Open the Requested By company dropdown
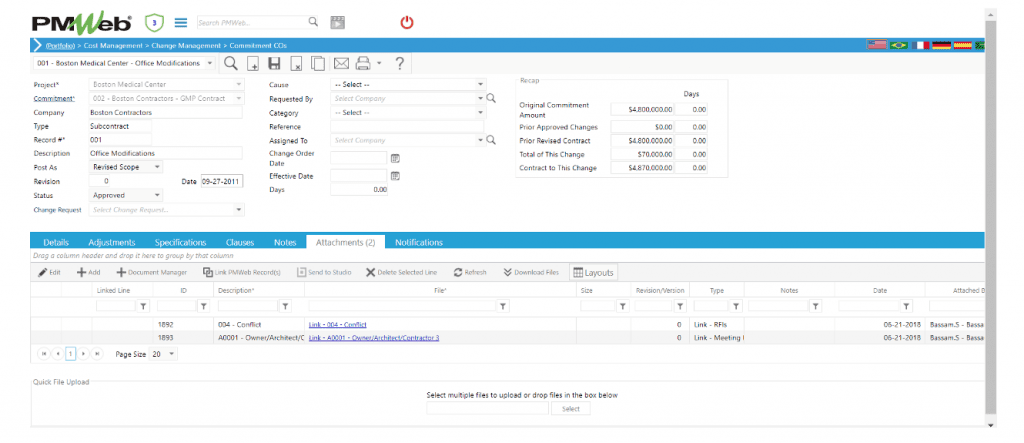Screen dimensions: 1024x443 pyautogui.click(x=481, y=99)
